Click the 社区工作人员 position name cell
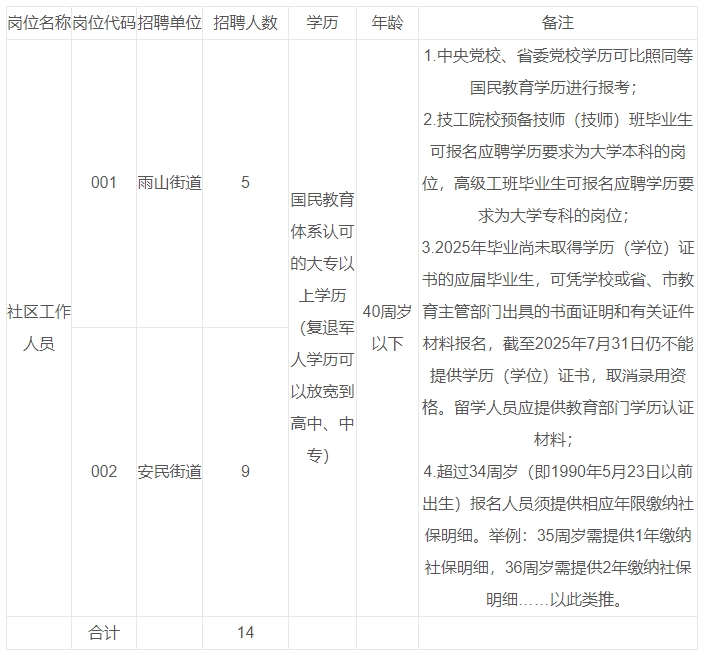Screen dimensions: 708x655 pyautogui.click(x=39, y=328)
